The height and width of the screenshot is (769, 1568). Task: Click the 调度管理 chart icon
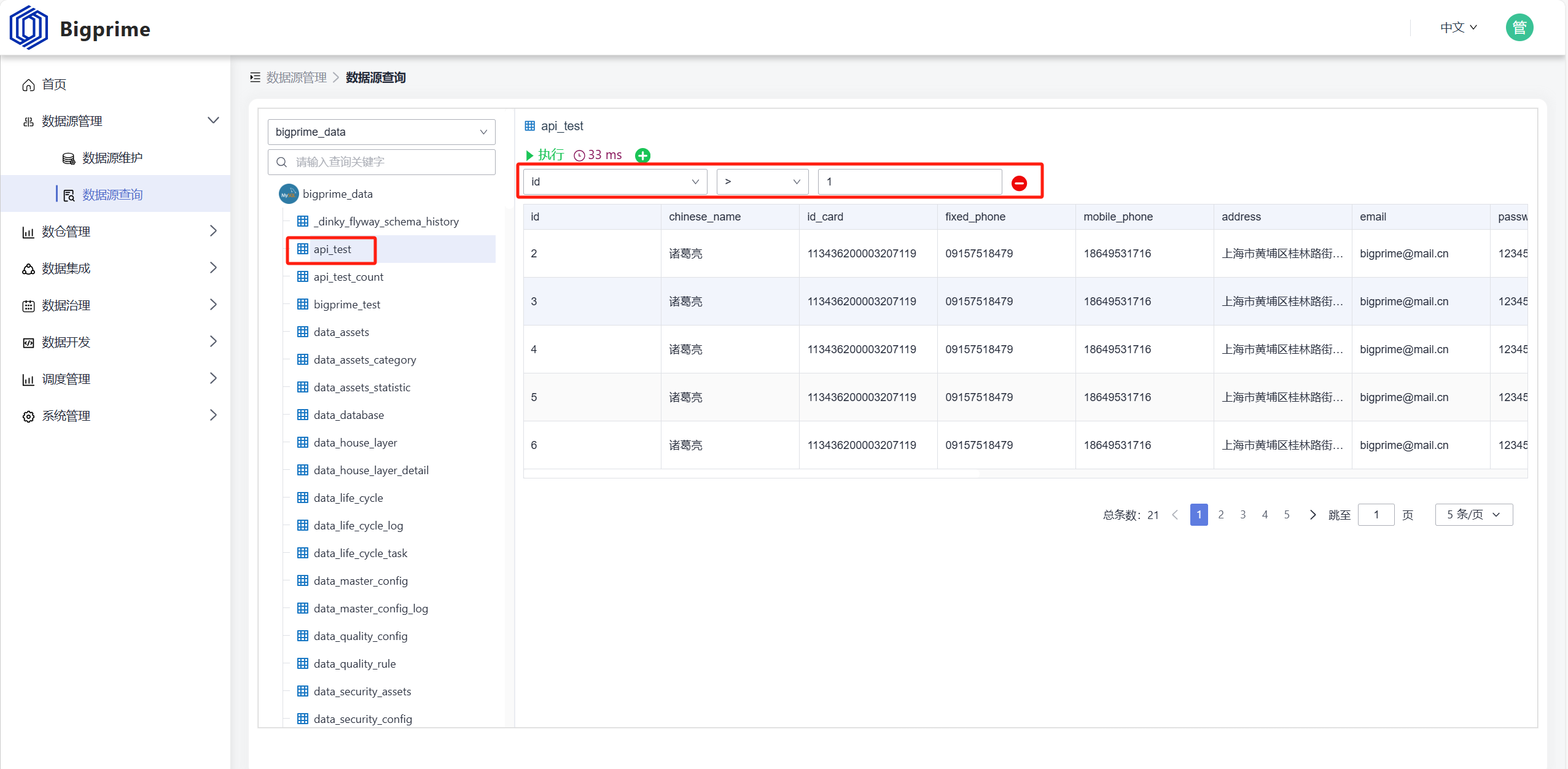tap(28, 380)
